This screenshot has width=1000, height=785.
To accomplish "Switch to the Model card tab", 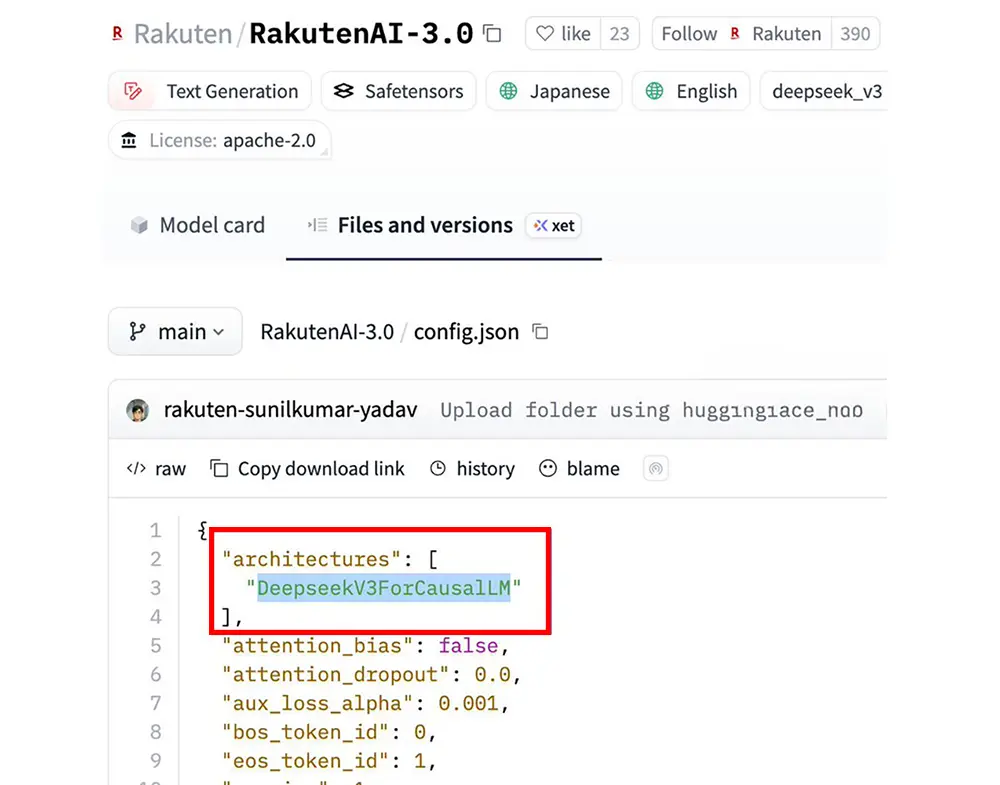I will [198, 225].
